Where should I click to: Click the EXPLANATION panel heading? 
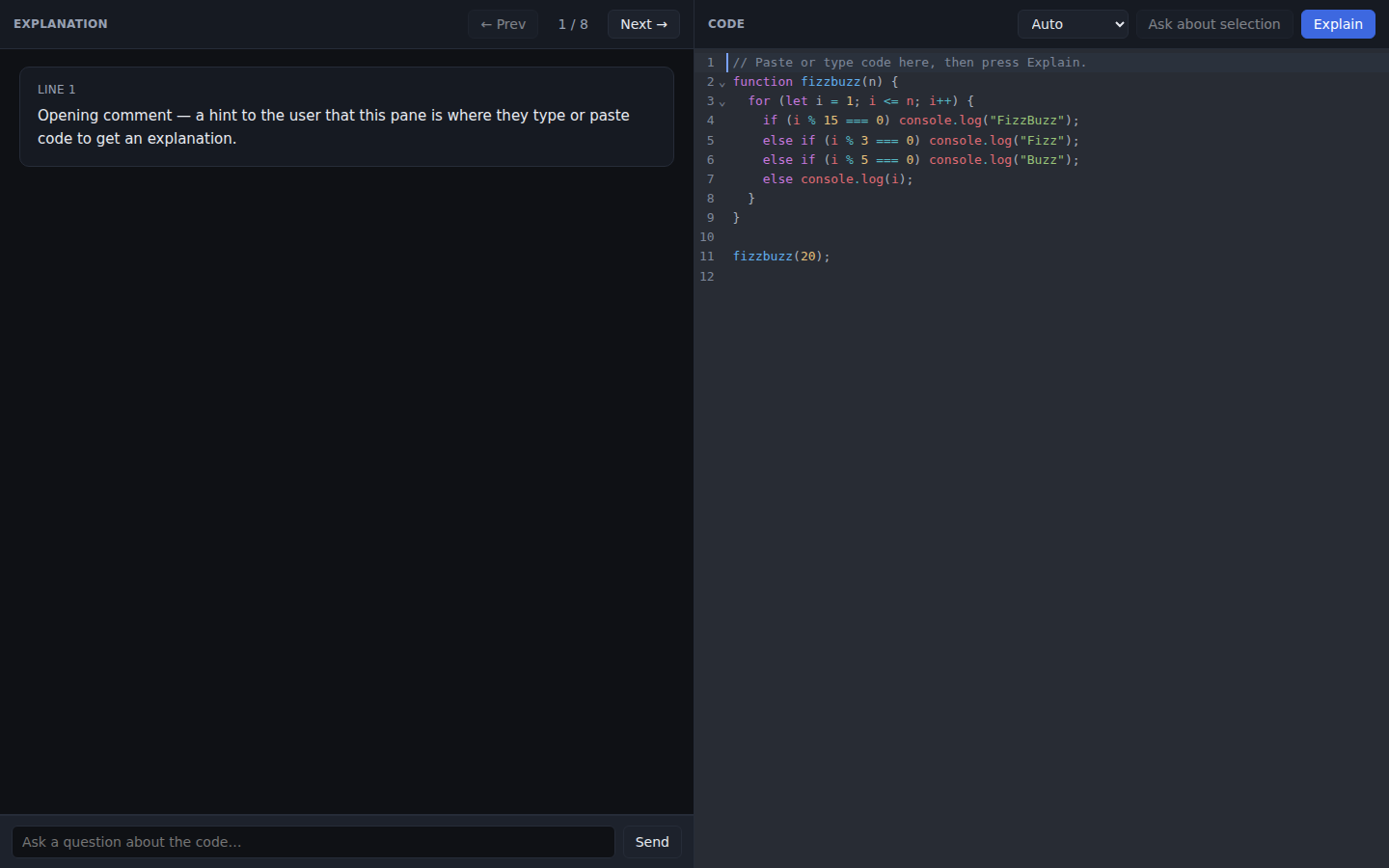pos(61,24)
